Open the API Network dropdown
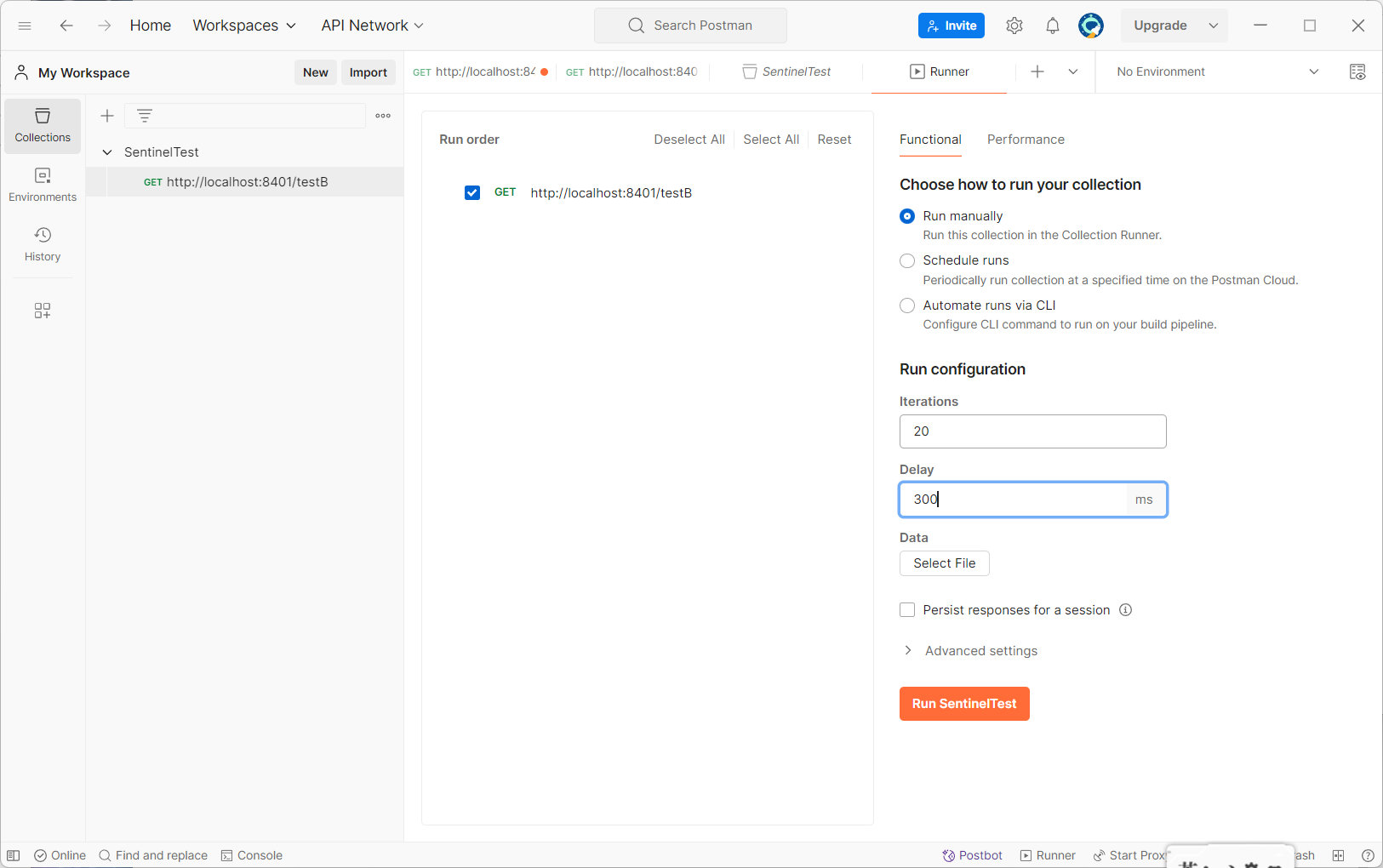The height and width of the screenshot is (868, 1383). (372, 26)
